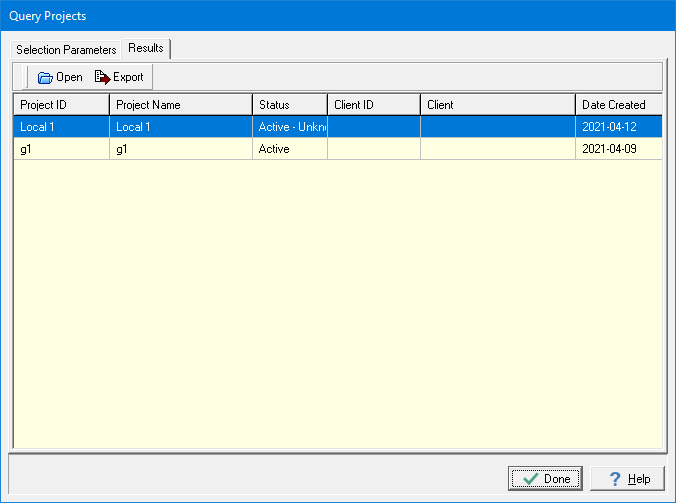
Task: Click the Open folder icon in toolbar
Action: tap(45, 77)
